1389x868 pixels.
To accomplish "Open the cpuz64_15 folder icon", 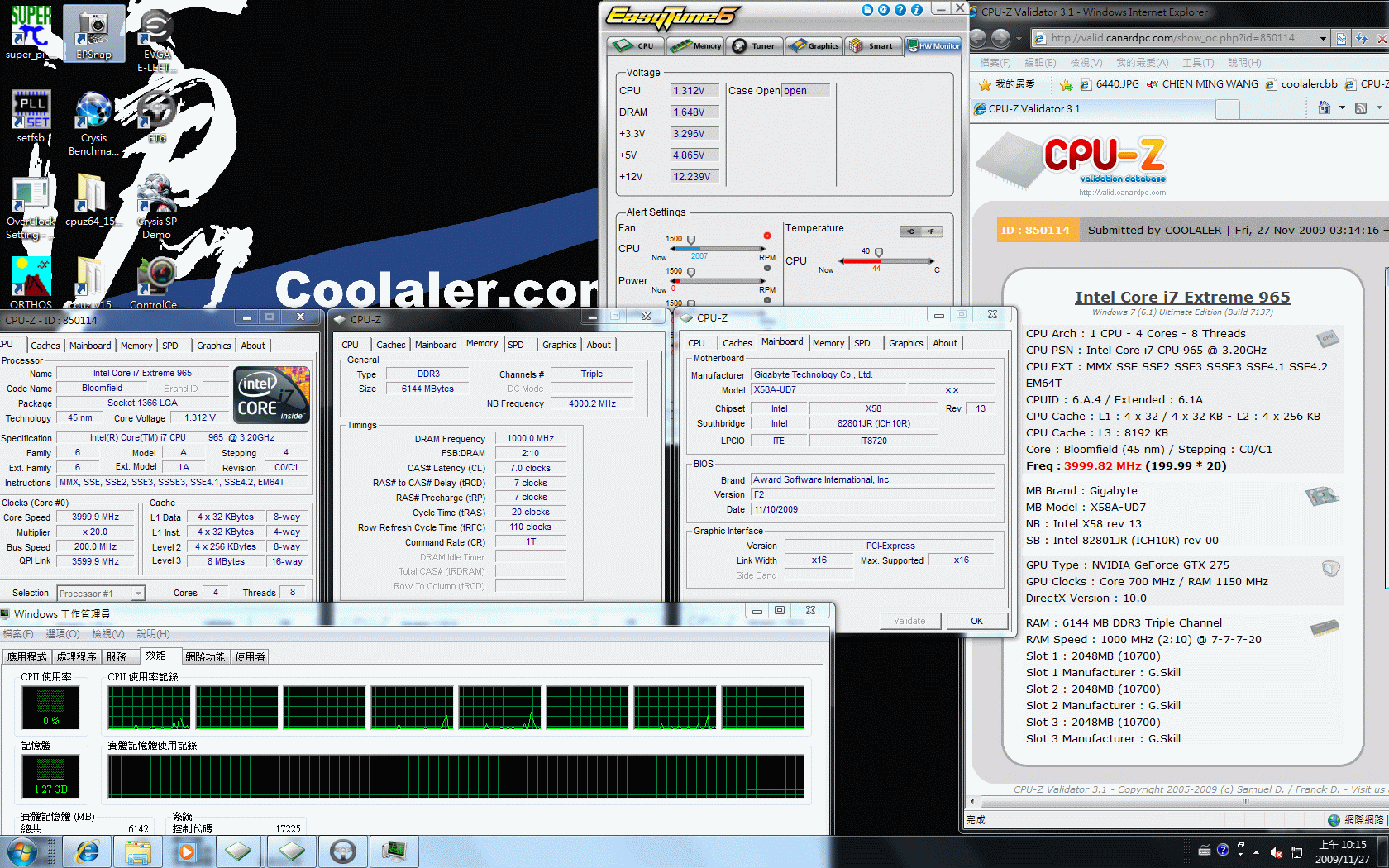I will (x=91, y=200).
